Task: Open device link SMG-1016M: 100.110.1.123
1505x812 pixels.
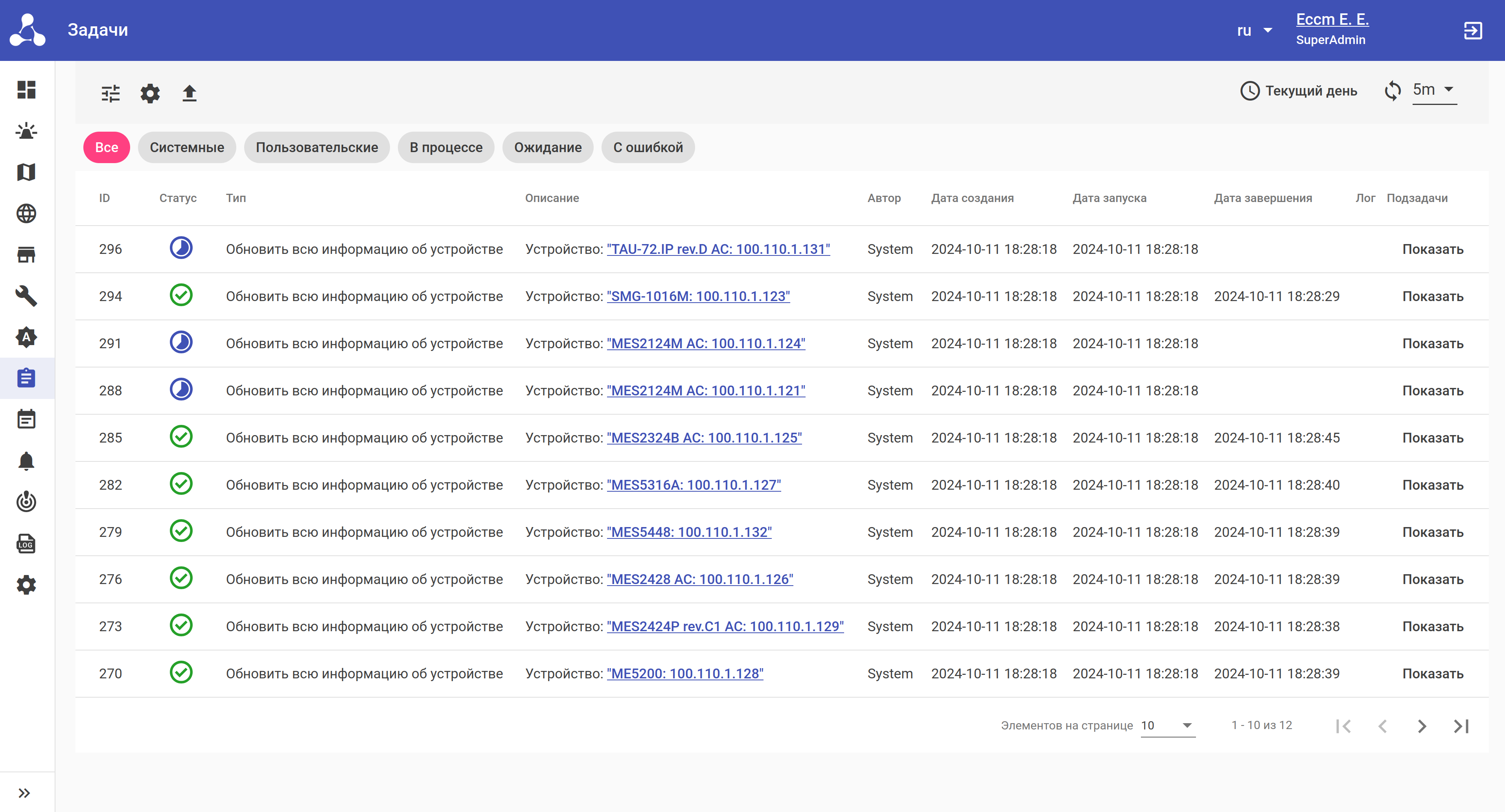Action: 698,296
